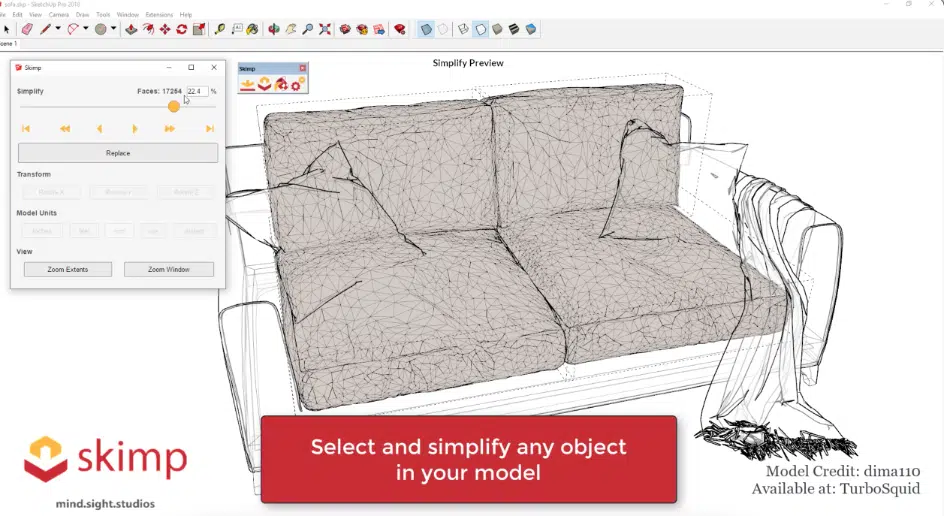This screenshot has height=516, width=945.
Task: Step forward one simplify level
Action: [x=135, y=128]
